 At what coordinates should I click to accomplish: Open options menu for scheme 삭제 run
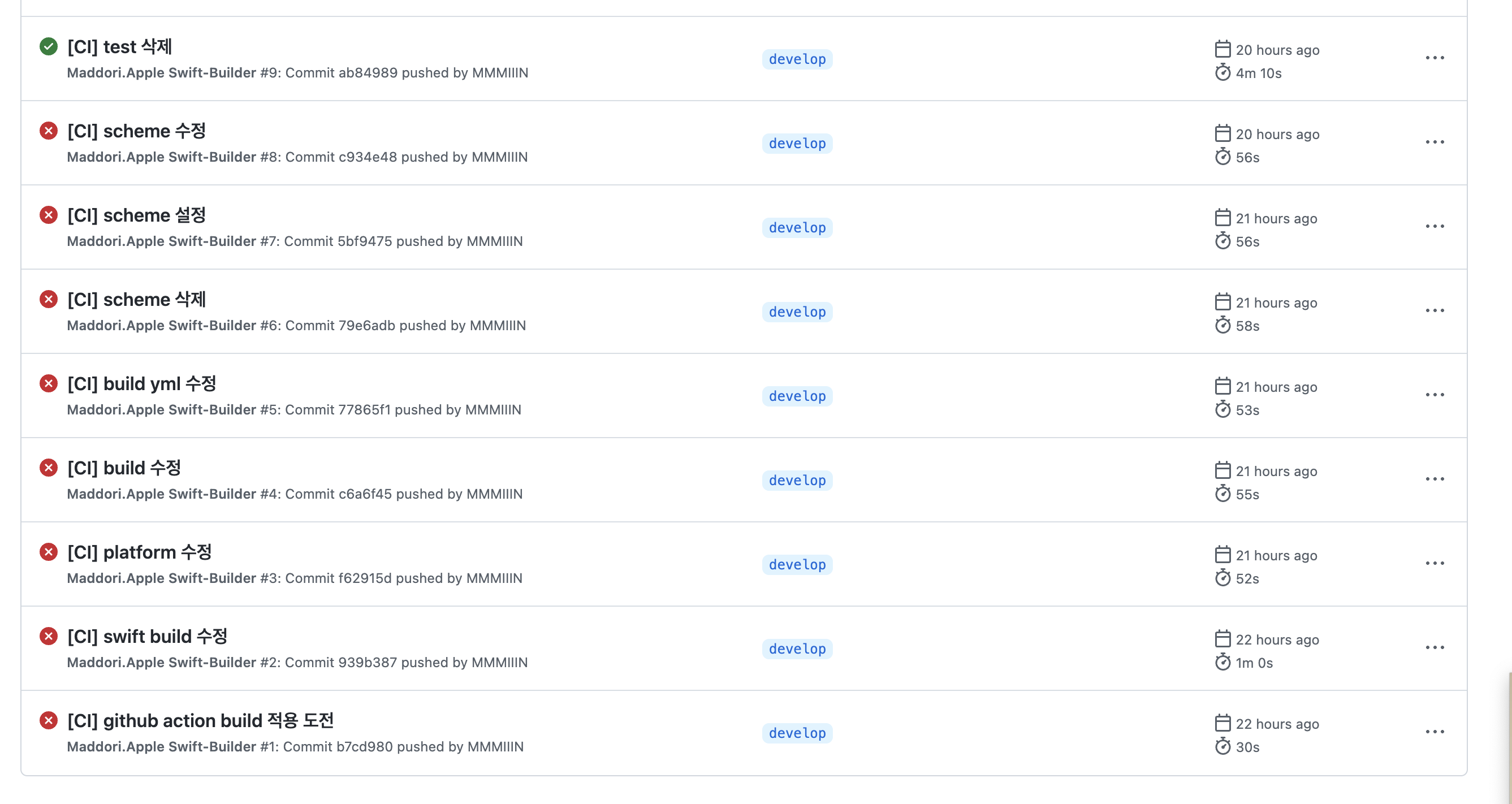coord(1435,310)
